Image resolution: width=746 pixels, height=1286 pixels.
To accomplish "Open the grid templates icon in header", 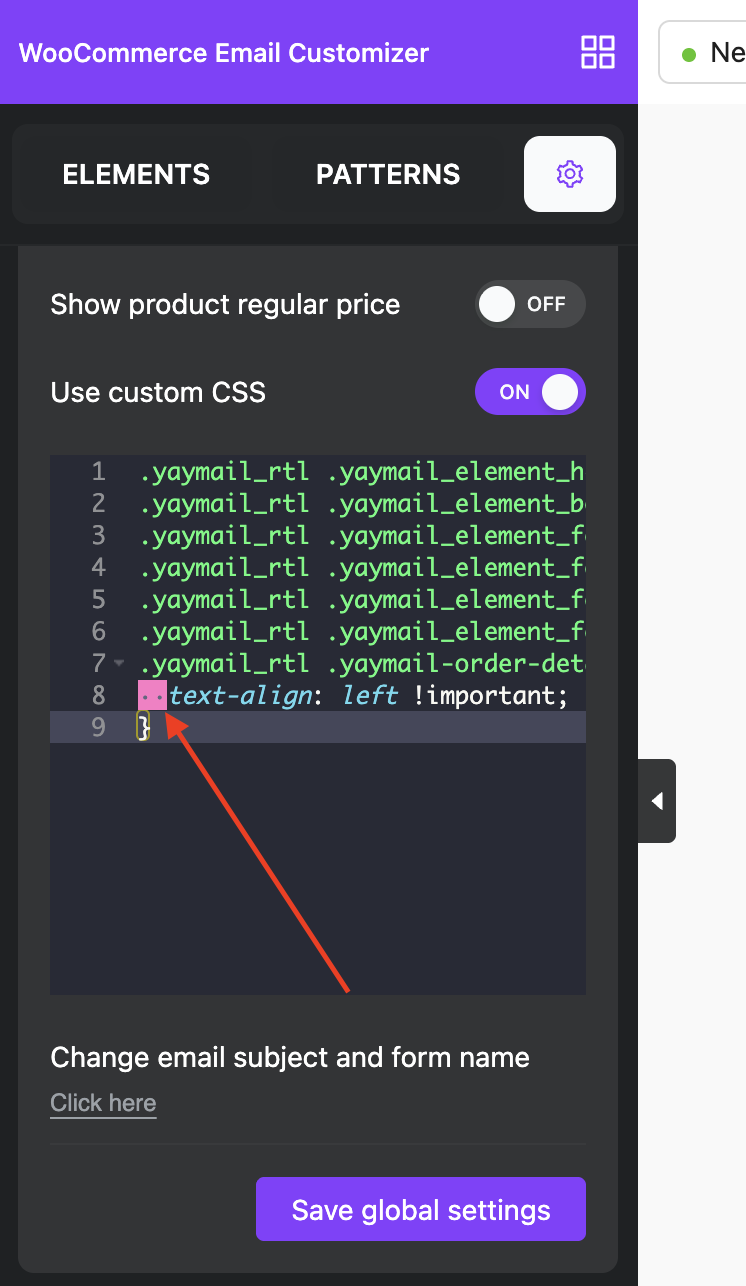I will tap(598, 52).
